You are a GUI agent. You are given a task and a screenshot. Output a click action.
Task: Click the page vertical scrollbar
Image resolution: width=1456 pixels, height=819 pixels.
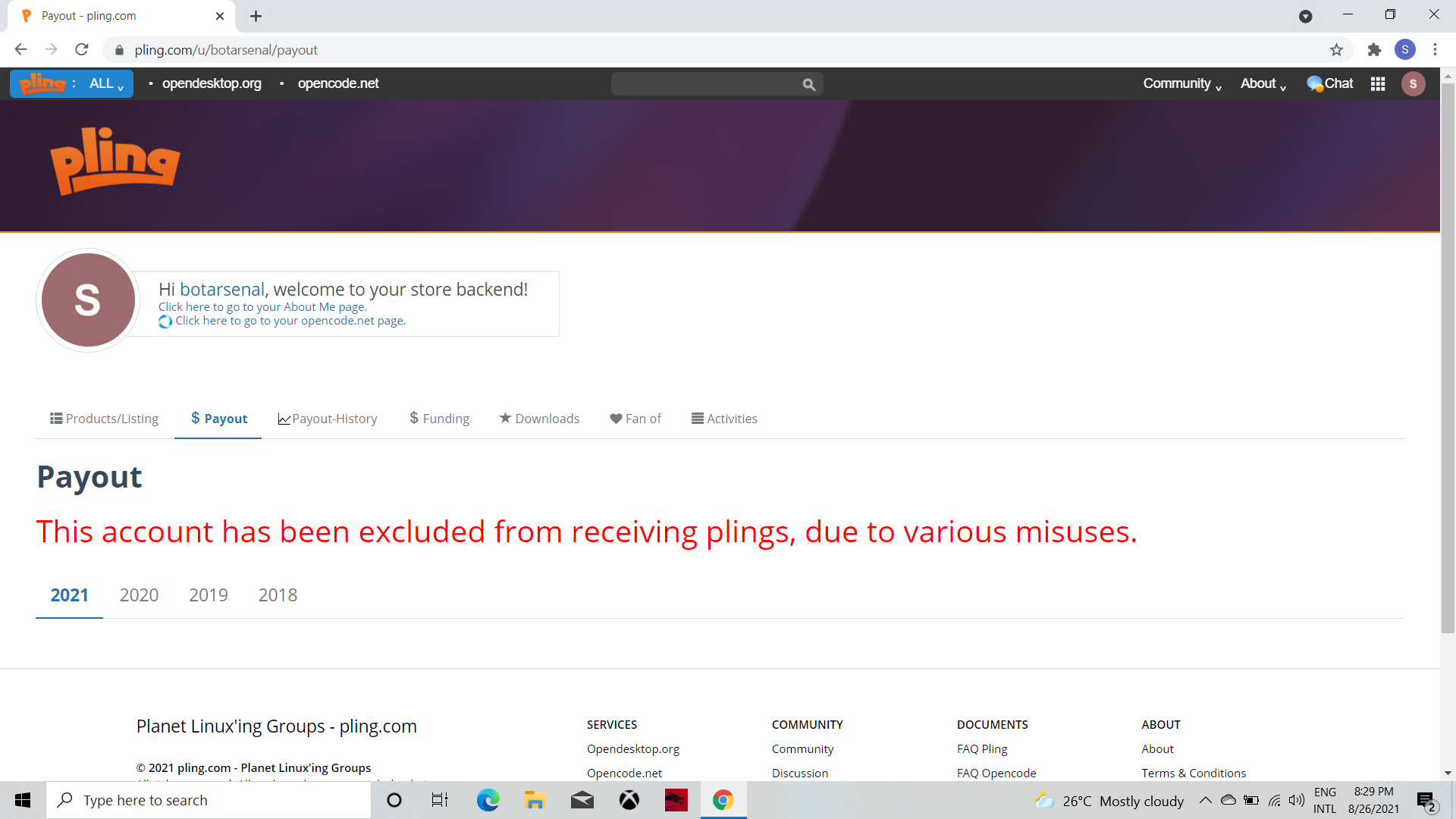1448,356
